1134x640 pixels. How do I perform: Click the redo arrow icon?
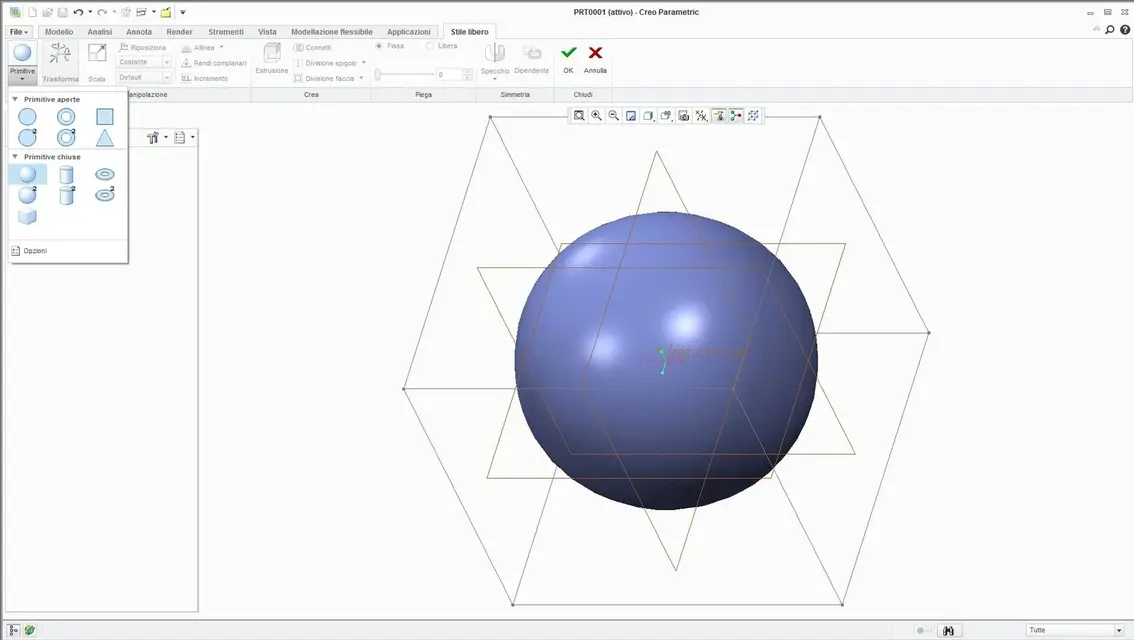(102, 12)
